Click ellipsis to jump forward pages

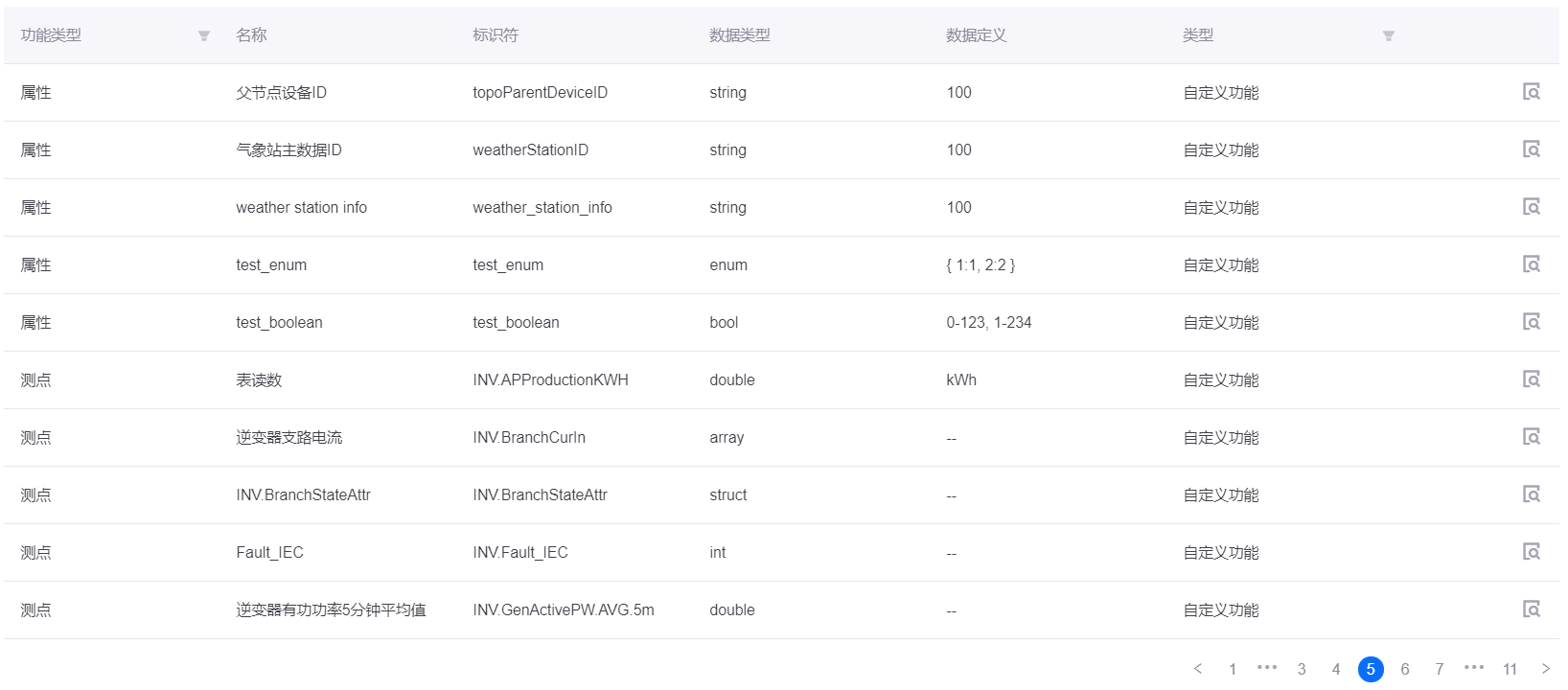click(x=1474, y=667)
